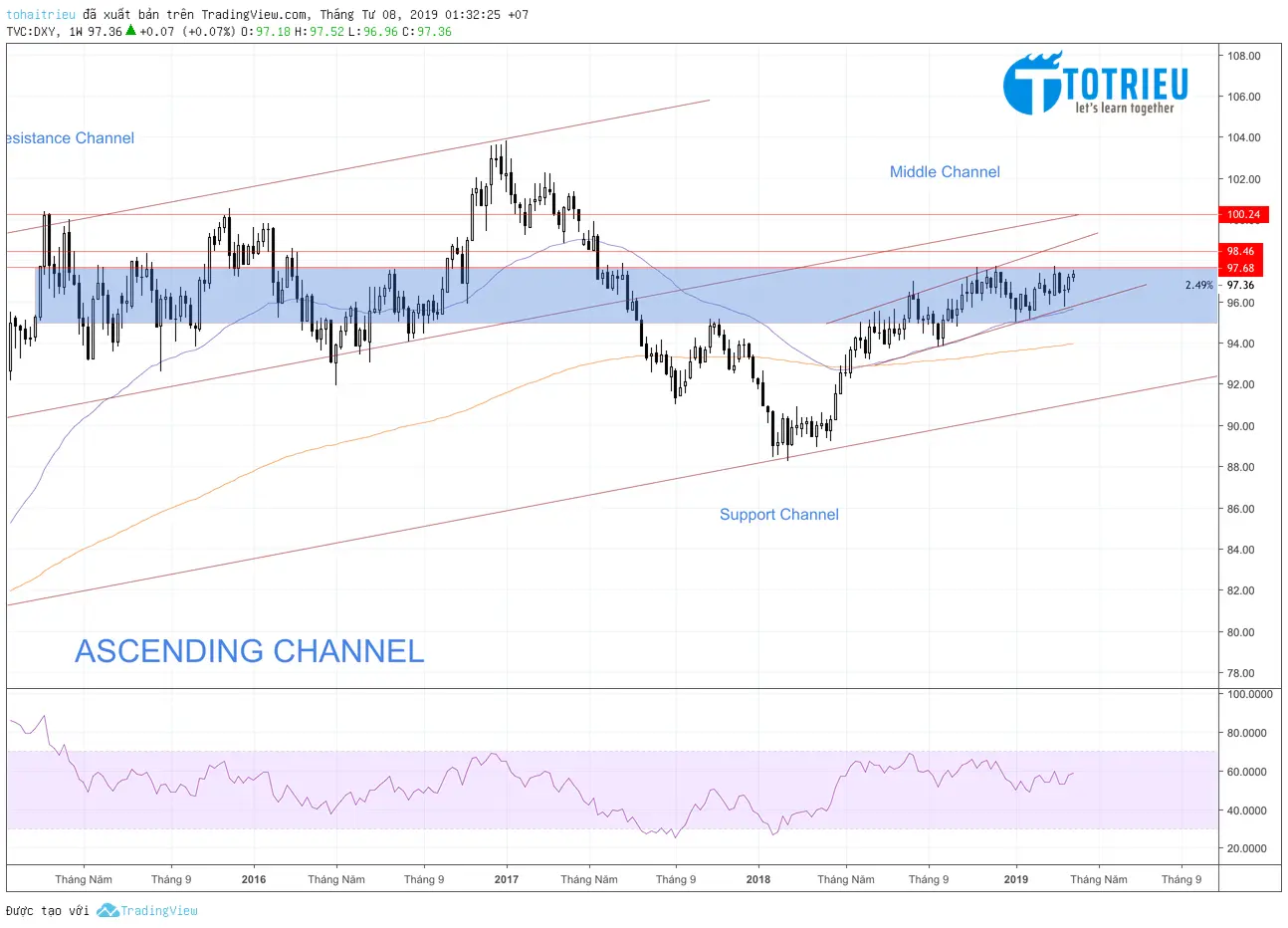Click the red 97.68 price marker
Screen dimensions: 1288x928
pyautogui.click(x=1239, y=267)
